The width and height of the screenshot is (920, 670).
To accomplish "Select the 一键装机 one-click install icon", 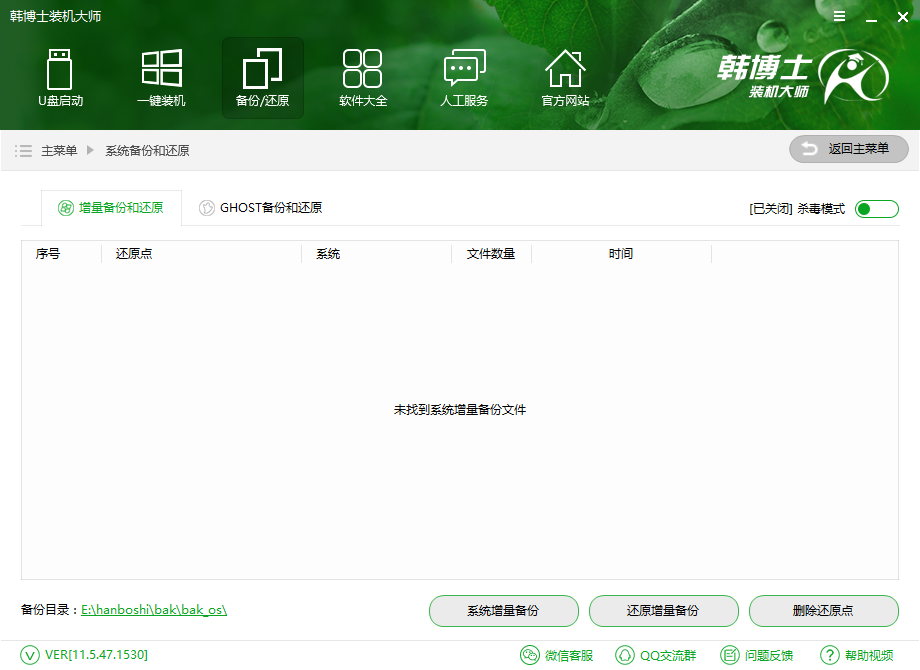I will click(161, 77).
